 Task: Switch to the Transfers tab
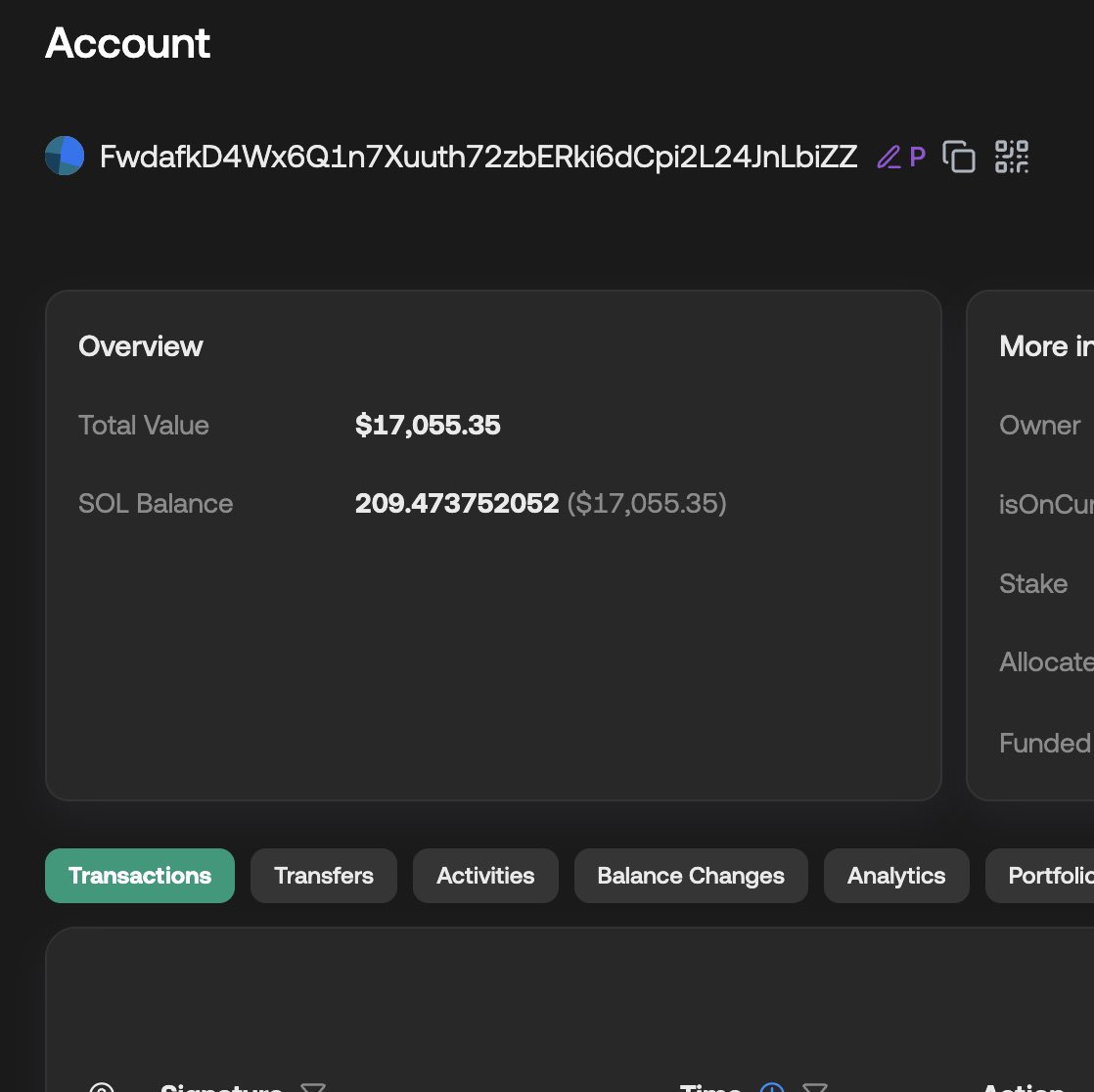(x=324, y=876)
